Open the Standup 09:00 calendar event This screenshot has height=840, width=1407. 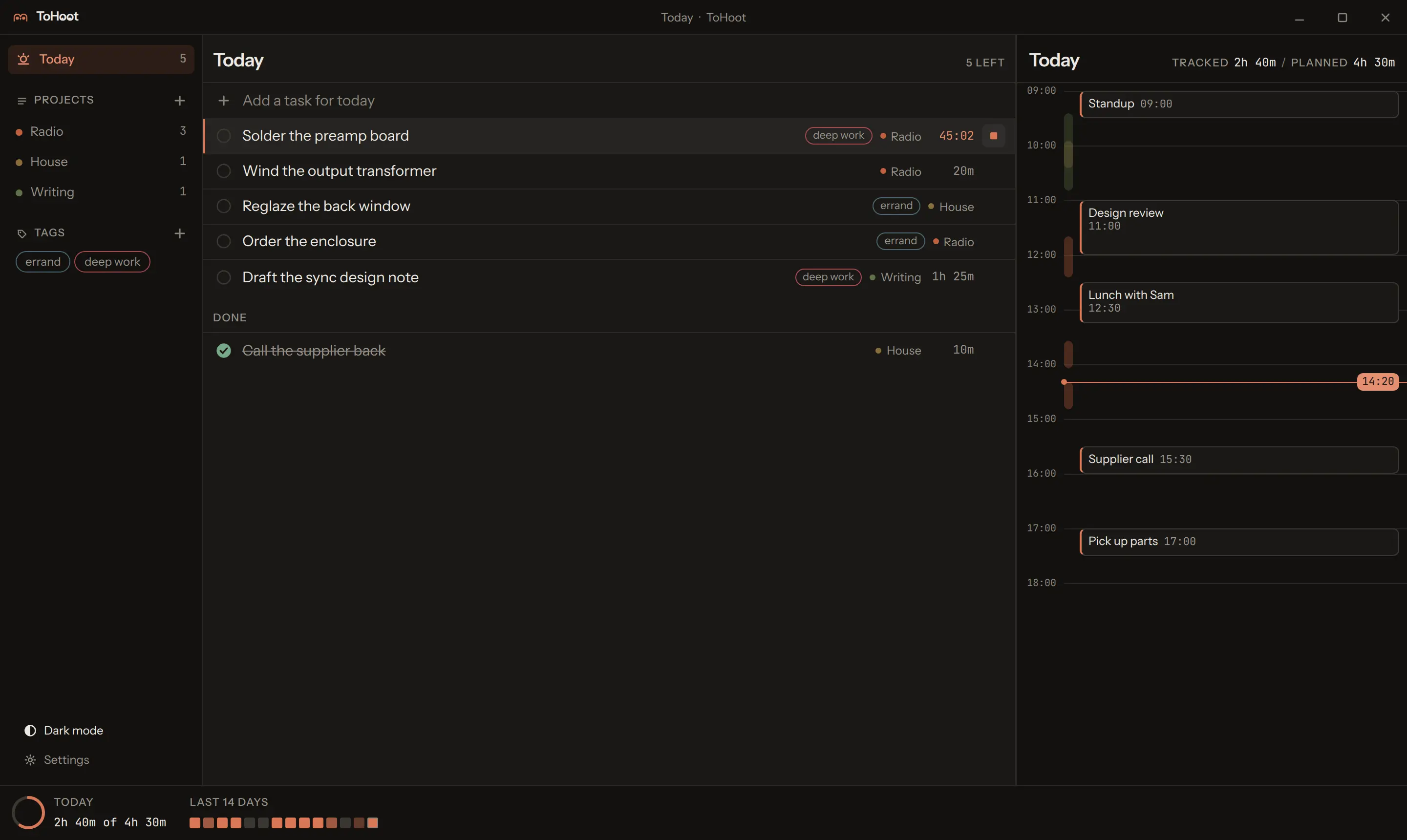(x=1239, y=104)
